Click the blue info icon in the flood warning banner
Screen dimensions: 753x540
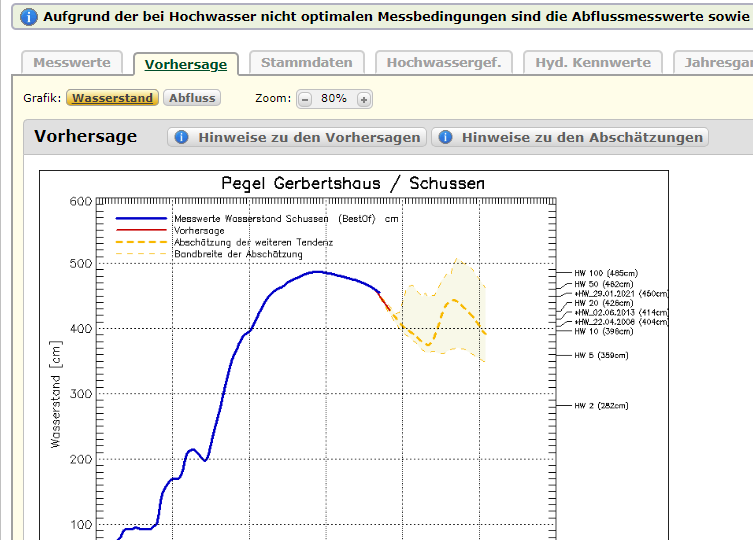click(x=29, y=17)
